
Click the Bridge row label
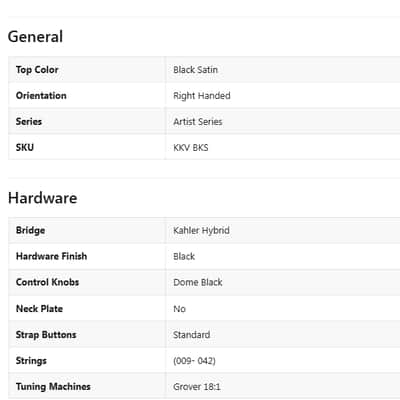click(x=30, y=230)
